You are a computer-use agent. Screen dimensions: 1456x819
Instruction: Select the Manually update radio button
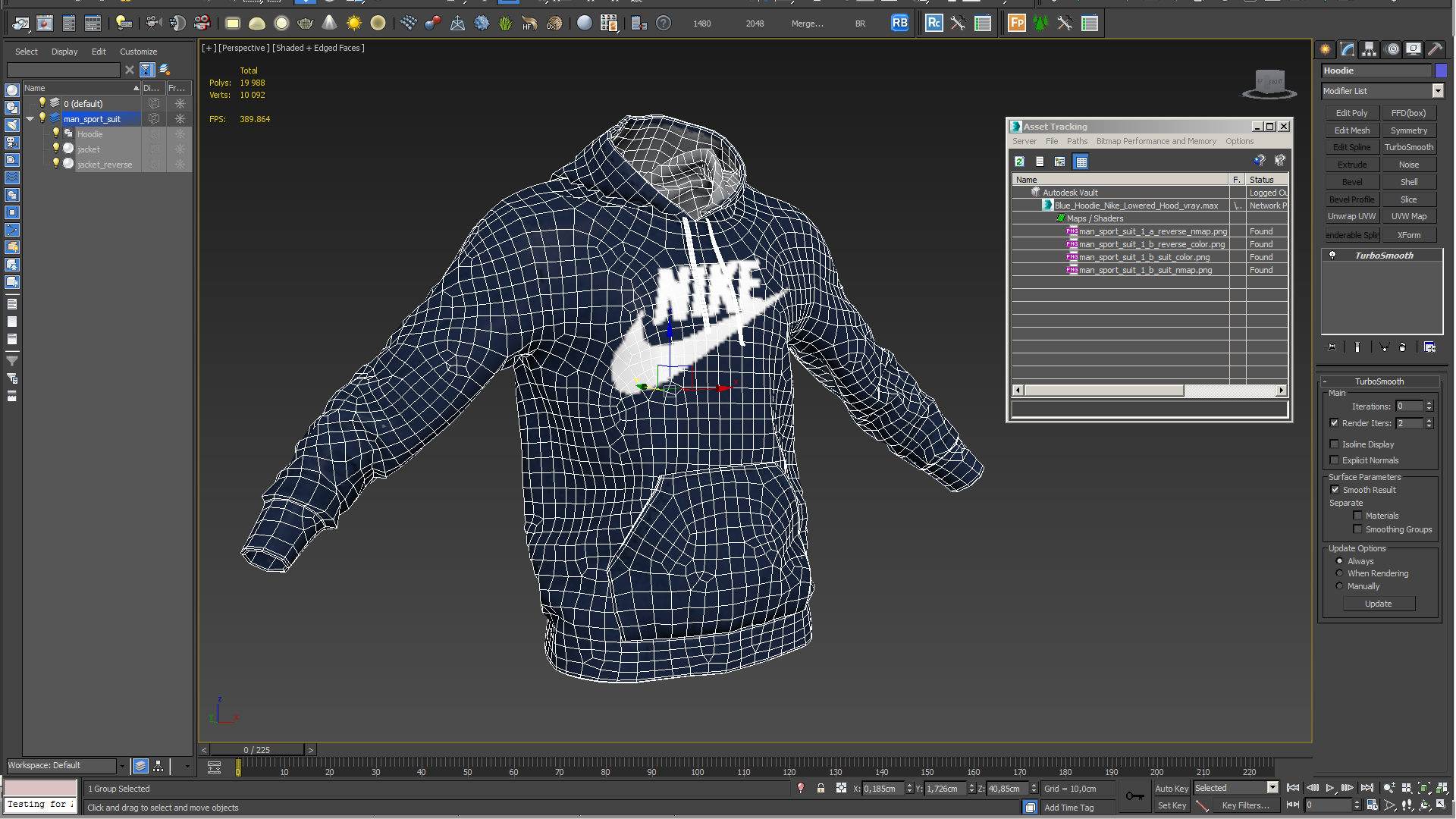pyautogui.click(x=1339, y=586)
